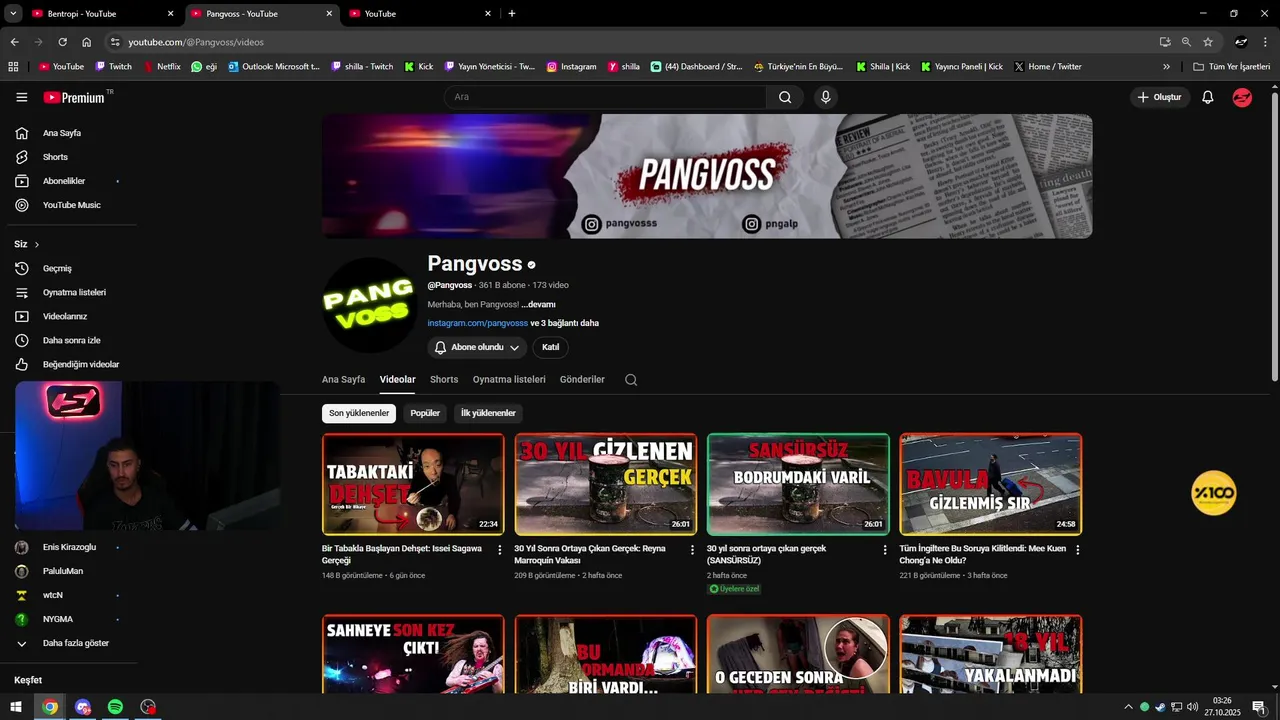The image size is (1280, 720).
Task: Show hidden system tray icons
Action: (1129, 707)
